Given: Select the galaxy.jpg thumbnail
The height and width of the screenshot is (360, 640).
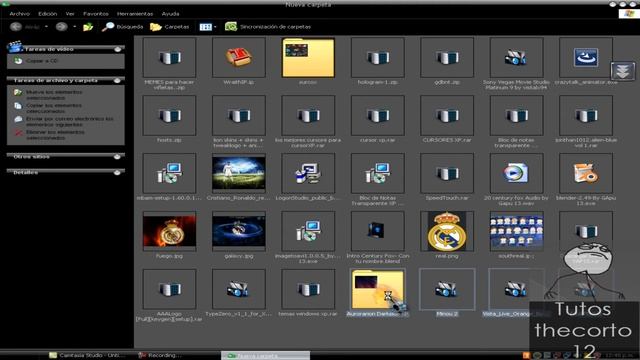Looking at the screenshot, I should point(239,231).
